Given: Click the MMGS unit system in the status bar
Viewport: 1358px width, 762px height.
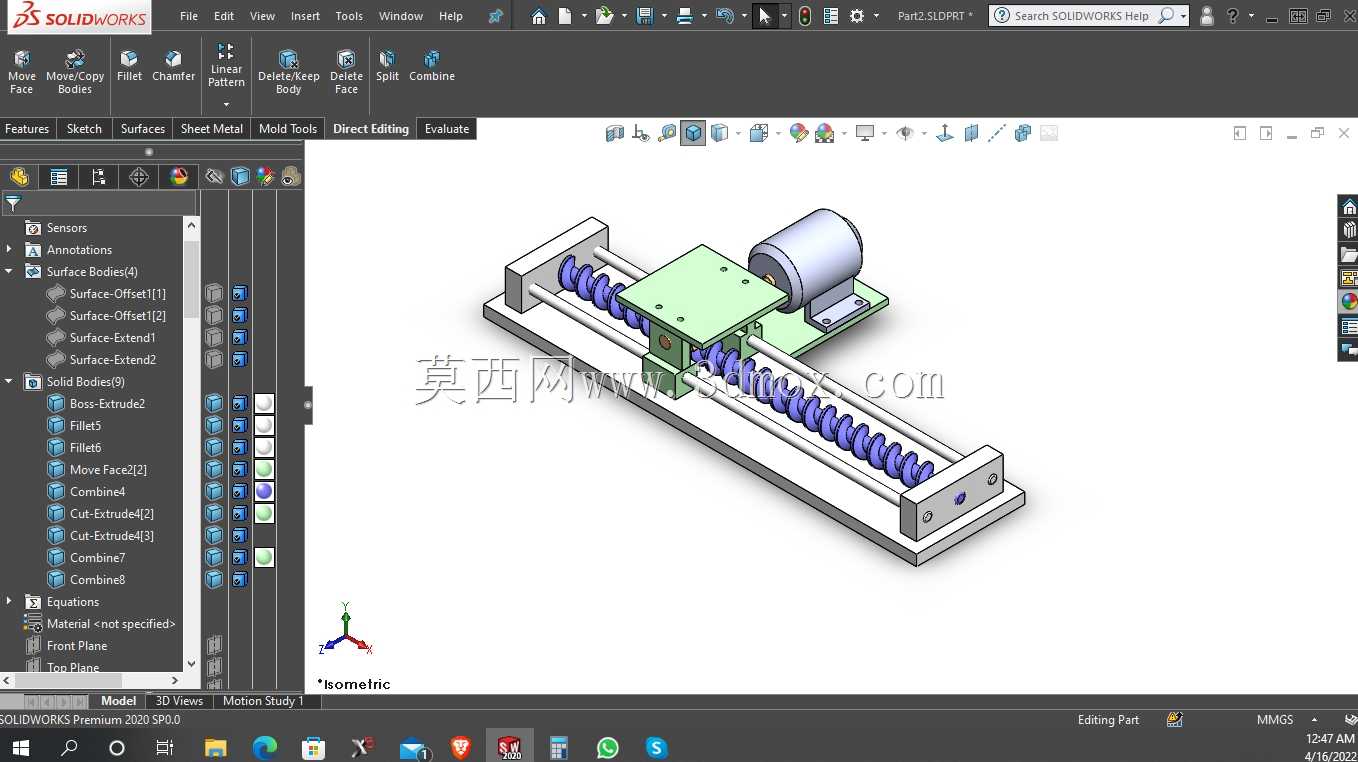Looking at the screenshot, I should click(x=1275, y=720).
